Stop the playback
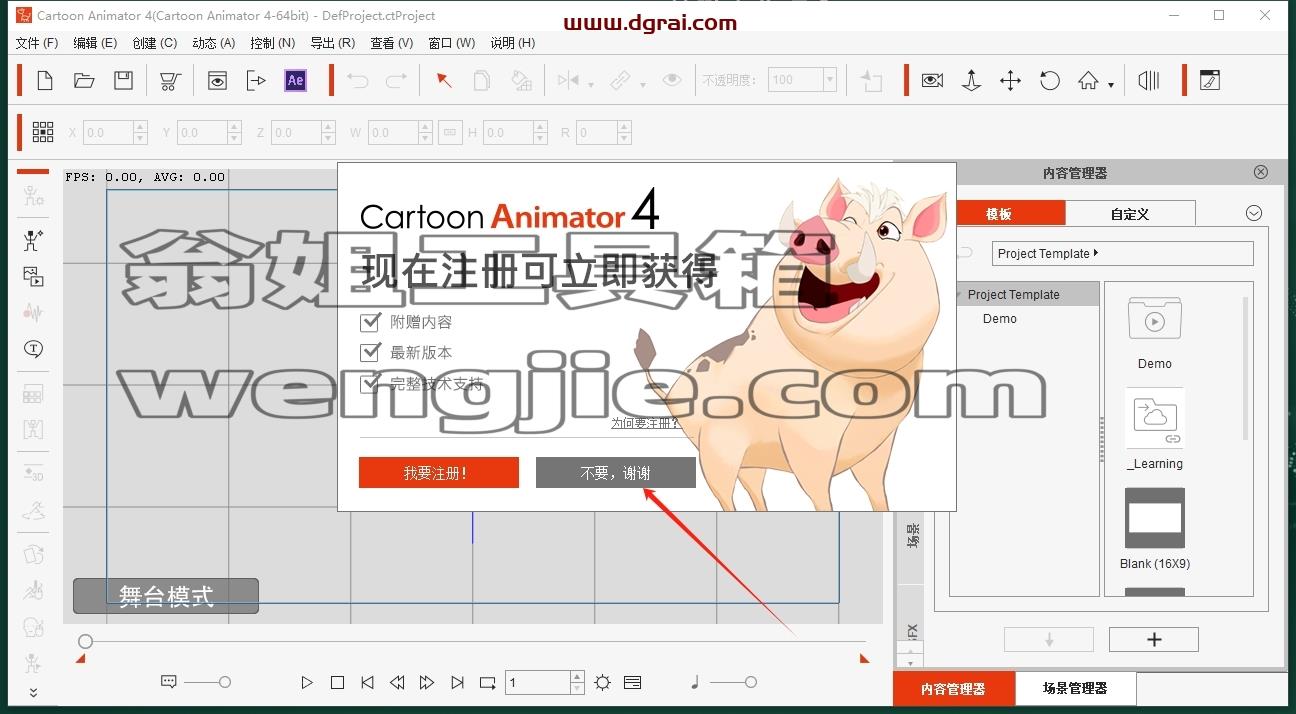The width and height of the screenshot is (1296, 714). point(337,682)
